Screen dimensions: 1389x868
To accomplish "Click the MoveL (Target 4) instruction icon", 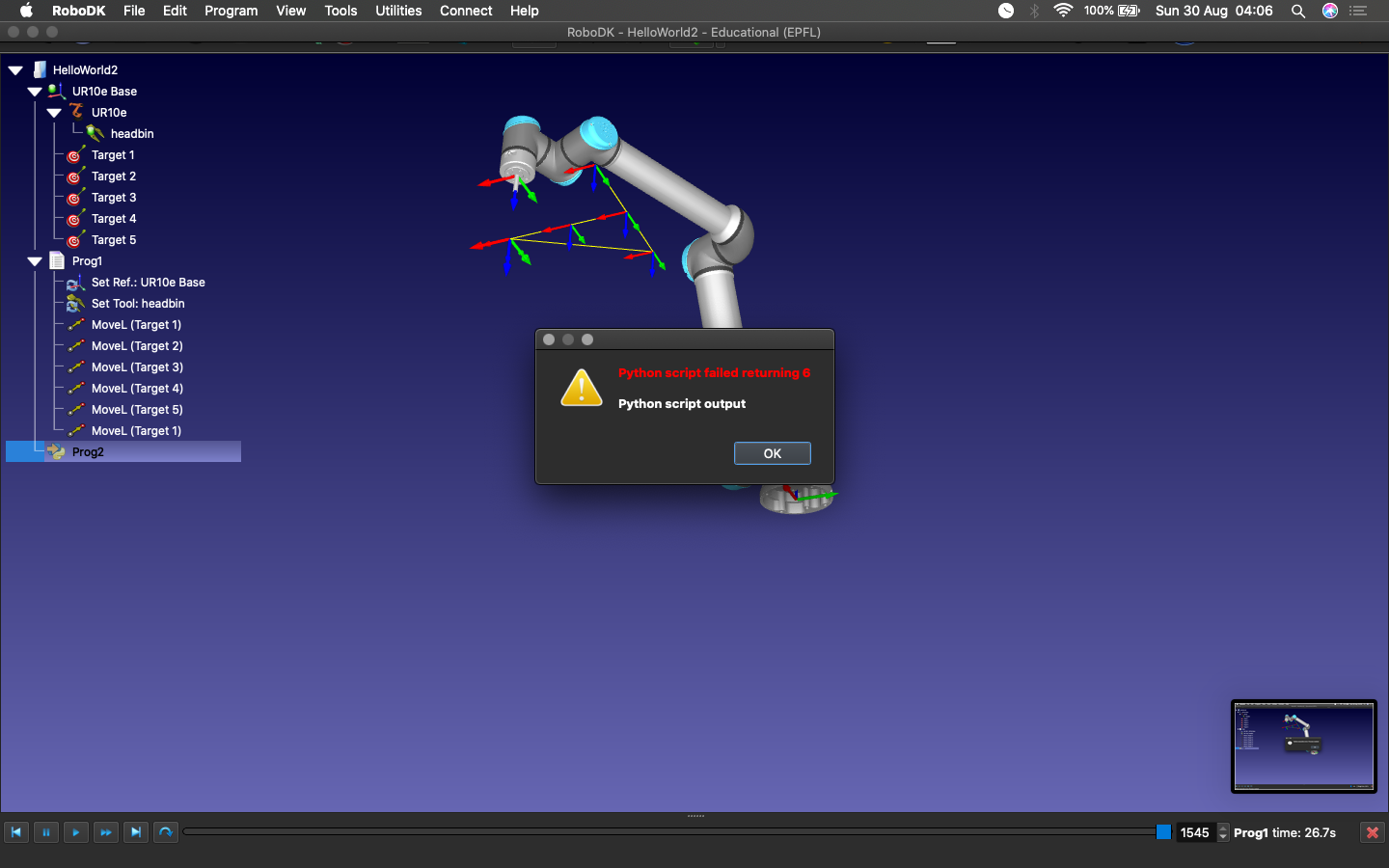I will pyautogui.click(x=75, y=389).
